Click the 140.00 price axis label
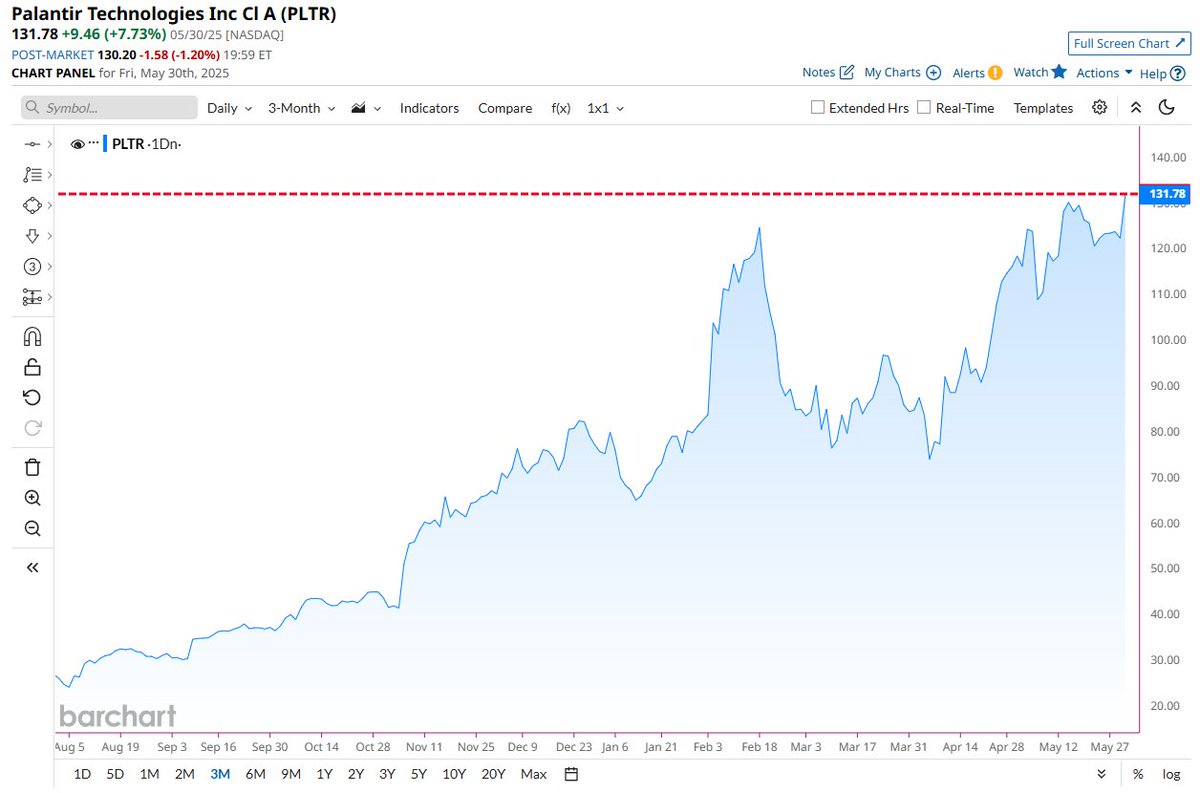 (1168, 157)
